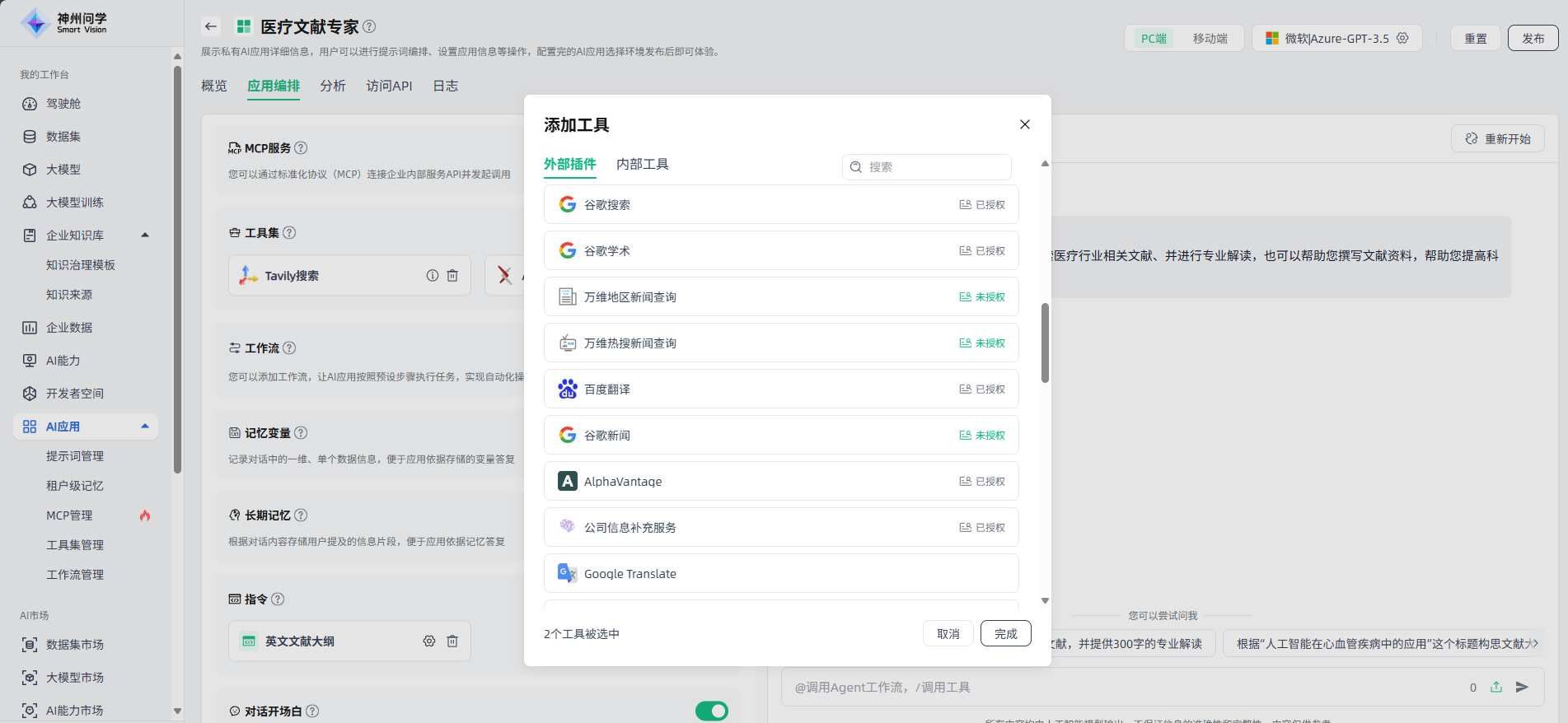Viewport: 1568px width, 723px height.
Task: Click the 工作流 help question icon
Action: click(289, 348)
